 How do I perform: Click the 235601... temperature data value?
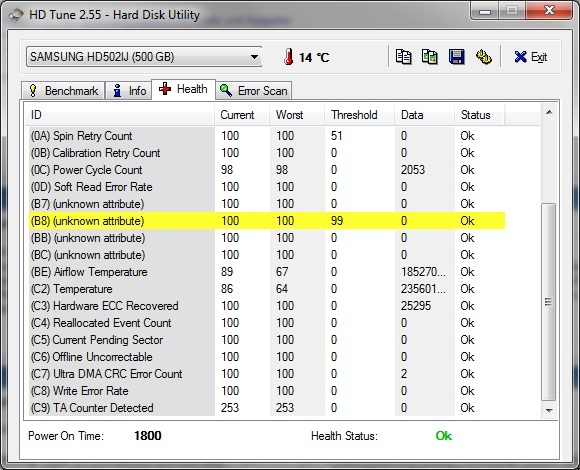424,289
